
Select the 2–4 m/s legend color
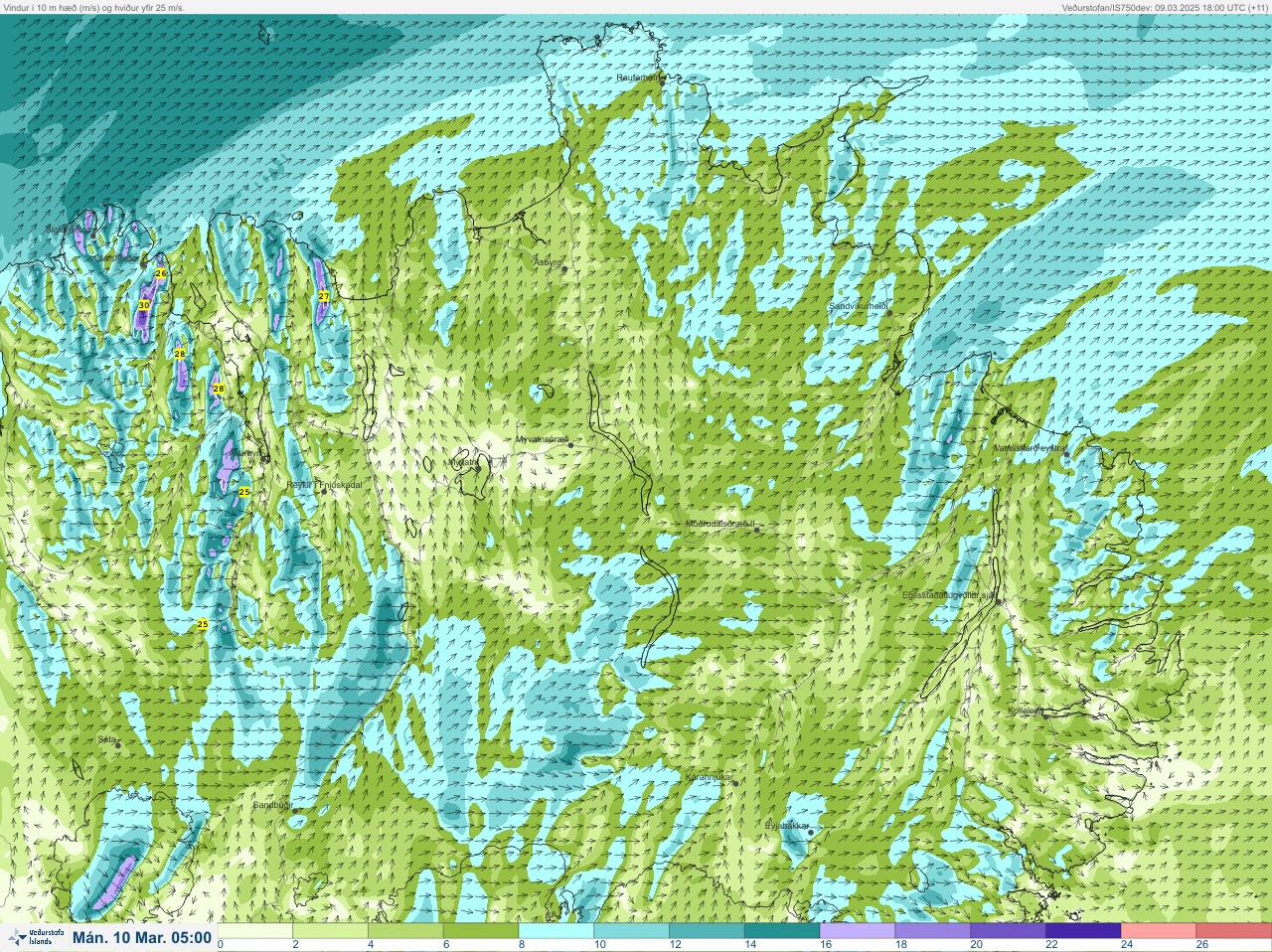pos(332,931)
